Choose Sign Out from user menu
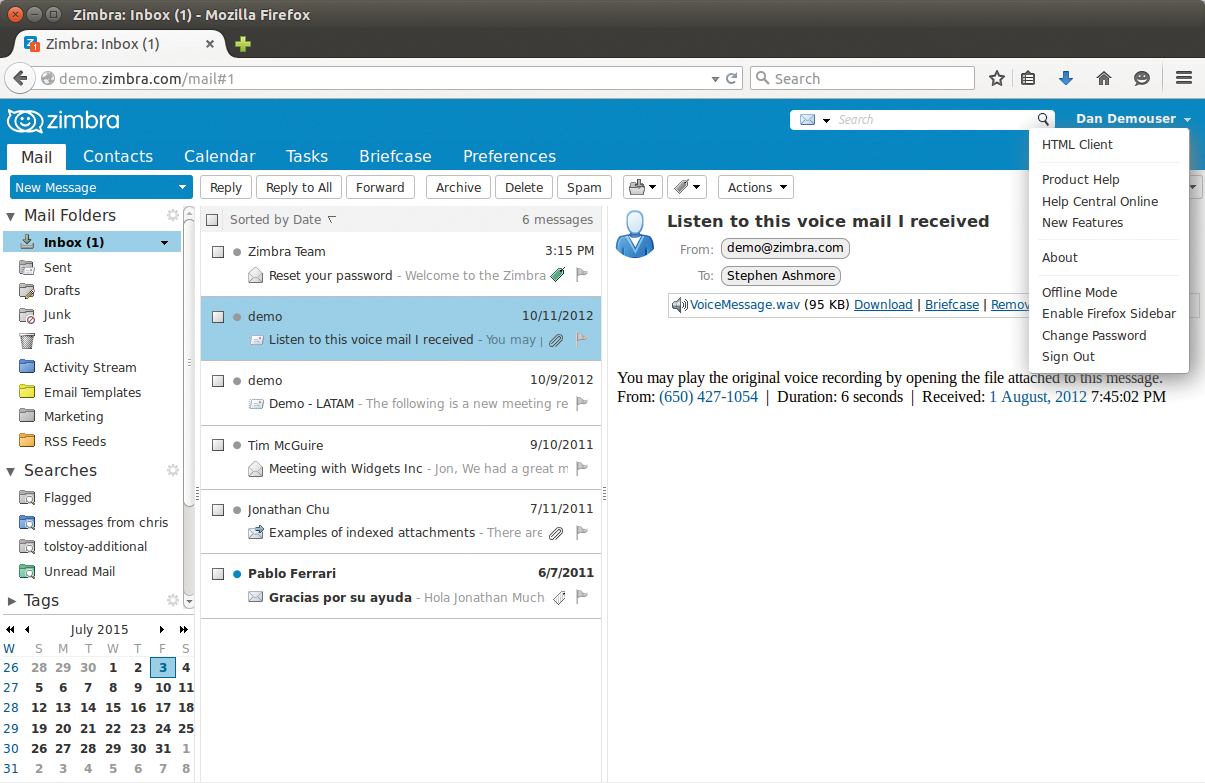 pyautogui.click(x=1068, y=357)
